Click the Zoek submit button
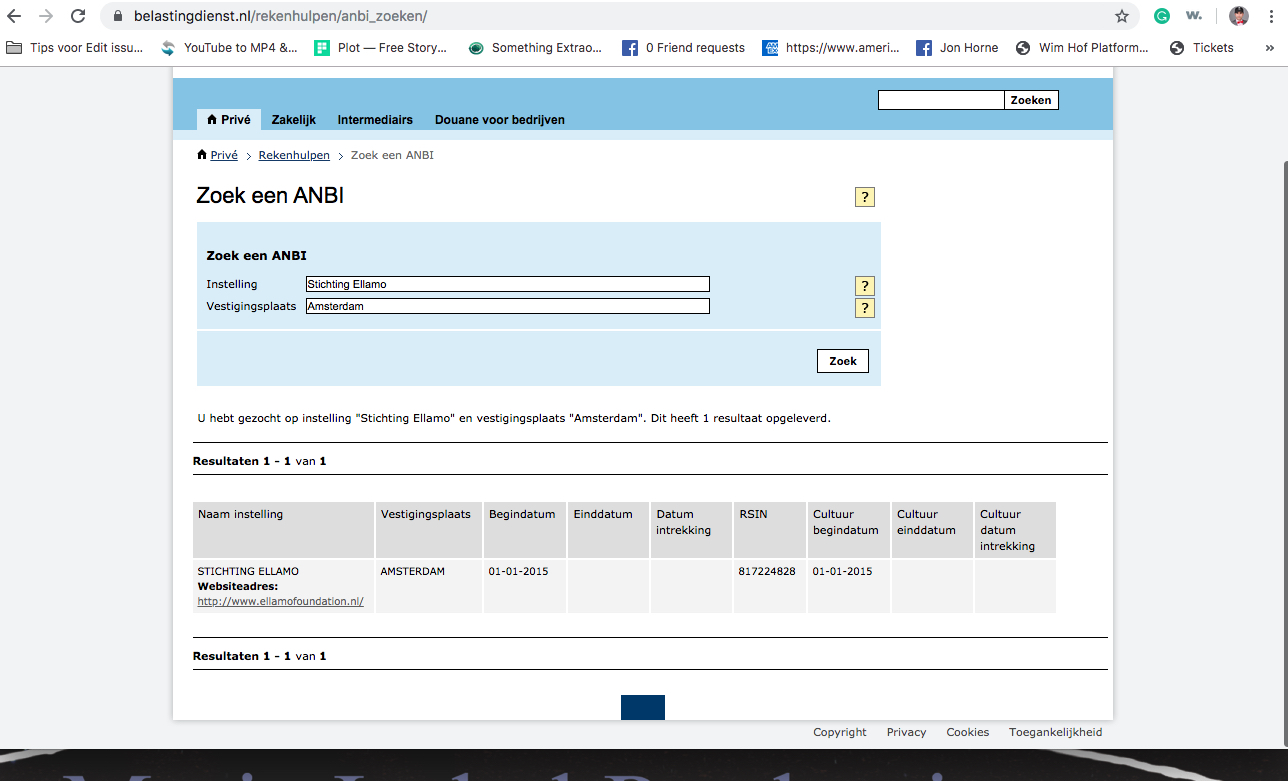This screenshot has width=1288, height=781. click(x=843, y=361)
